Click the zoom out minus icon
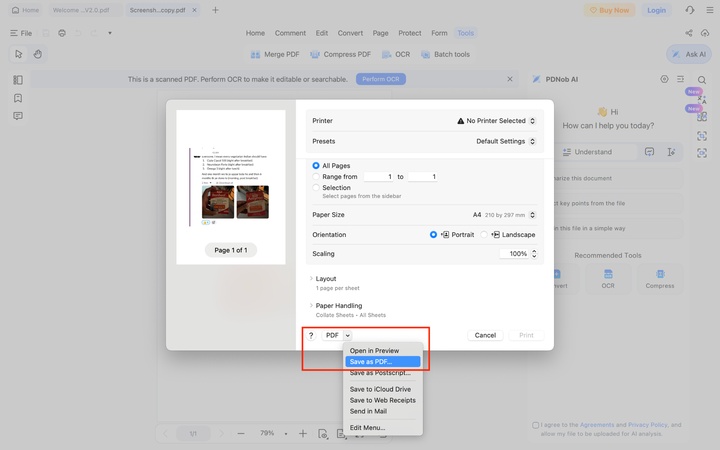This screenshot has width=720, height=450. pyautogui.click(x=241, y=433)
